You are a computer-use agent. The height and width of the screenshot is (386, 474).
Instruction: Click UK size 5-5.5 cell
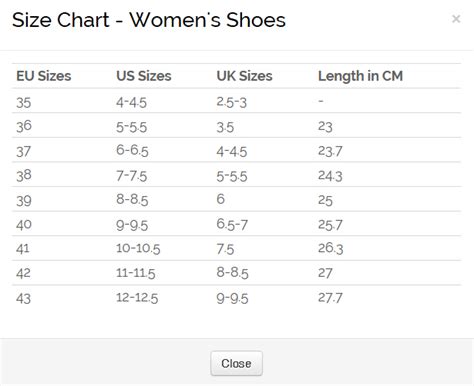232,176
